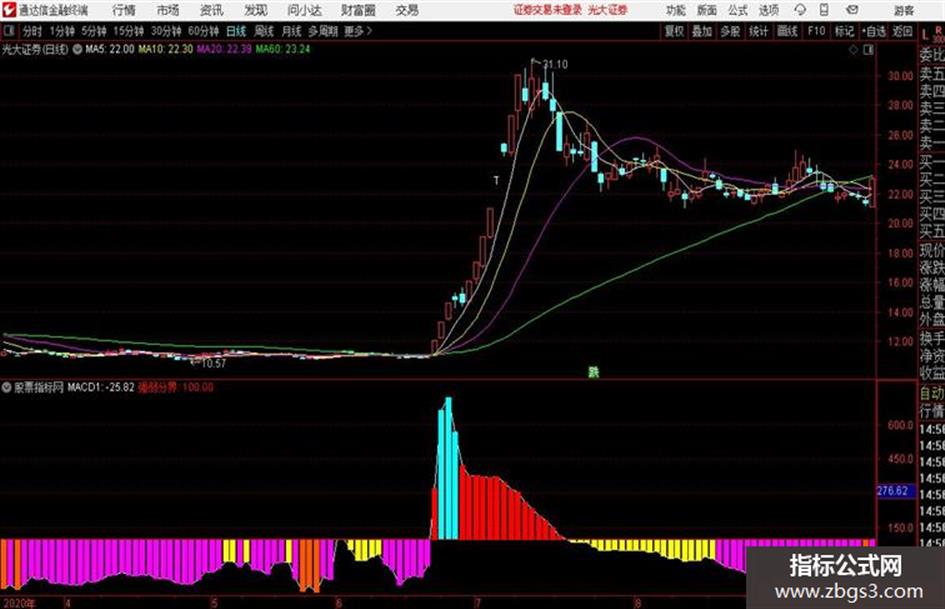The height and width of the screenshot is (609, 945).
Task: Click the mobile phone icon
Action: (824, 10)
